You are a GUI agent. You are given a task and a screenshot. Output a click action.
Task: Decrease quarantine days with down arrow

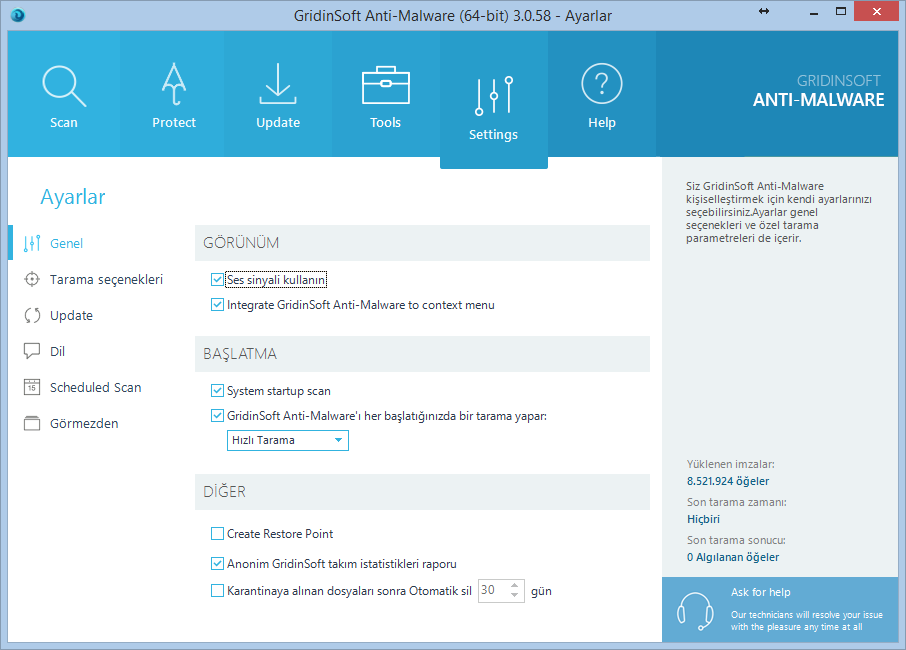coord(515,596)
